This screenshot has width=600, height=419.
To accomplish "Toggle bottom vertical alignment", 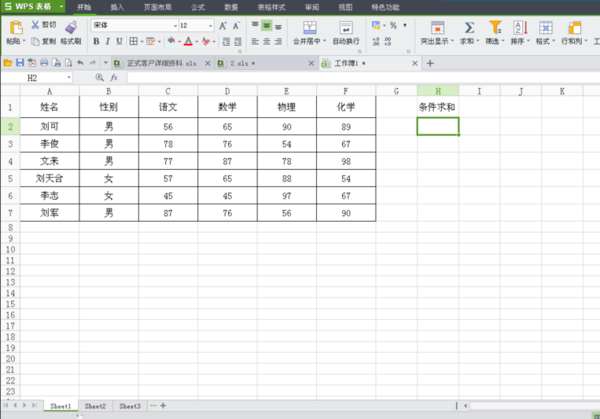I will pos(279,26).
